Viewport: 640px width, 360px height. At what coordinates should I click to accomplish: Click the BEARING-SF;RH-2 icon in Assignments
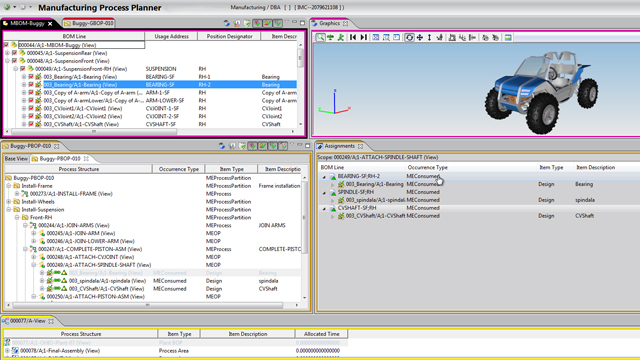[x=333, y=176]
